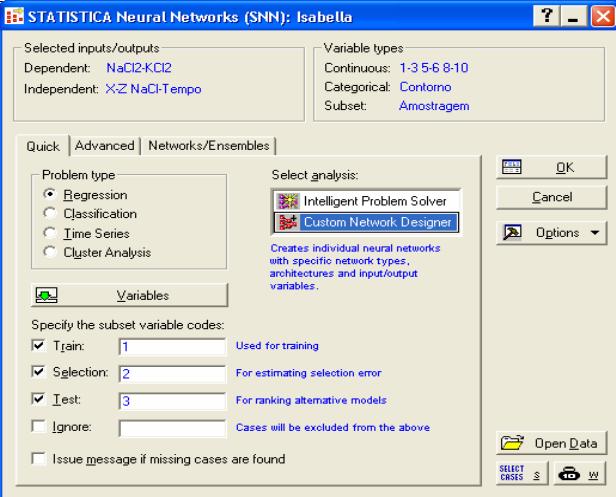Click the yellow folder icon on Open Data

[512, 443]
